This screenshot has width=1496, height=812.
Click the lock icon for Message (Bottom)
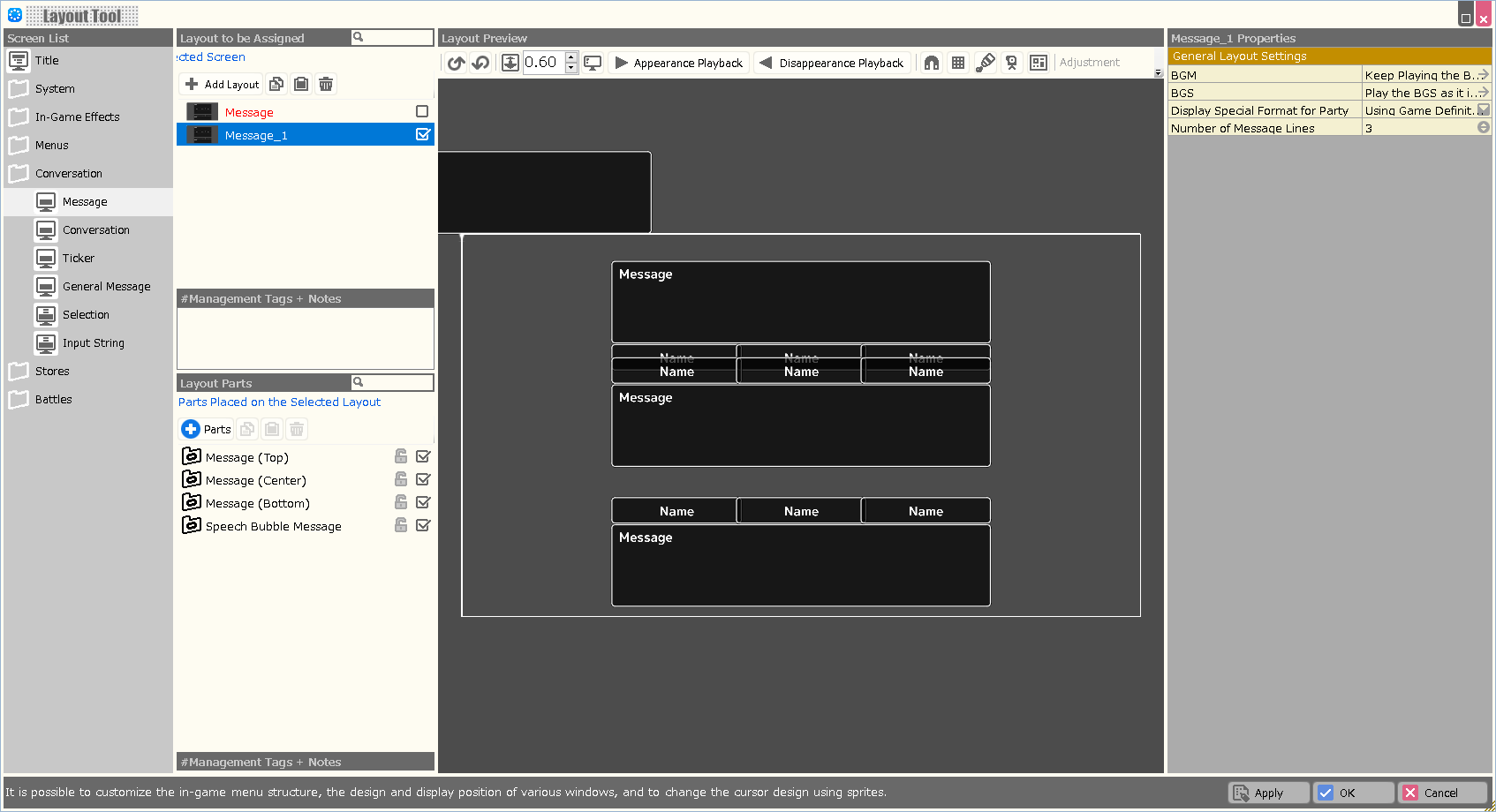click(x=401, y=502)
